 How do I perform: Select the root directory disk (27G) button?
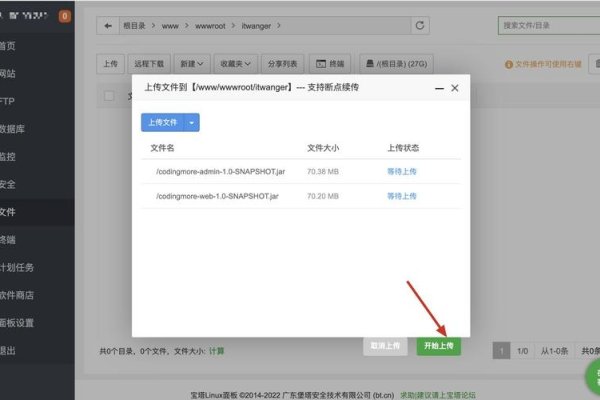pyautogui.click(x=396, y=64)
